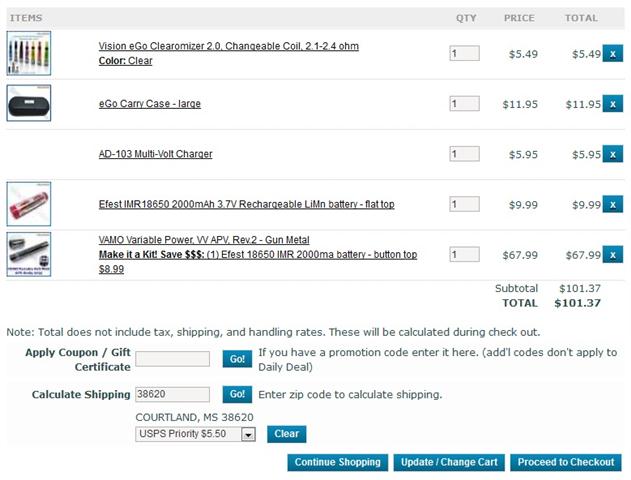Click the ITEMS column header

pyautogui.click(x=26, y=18)
